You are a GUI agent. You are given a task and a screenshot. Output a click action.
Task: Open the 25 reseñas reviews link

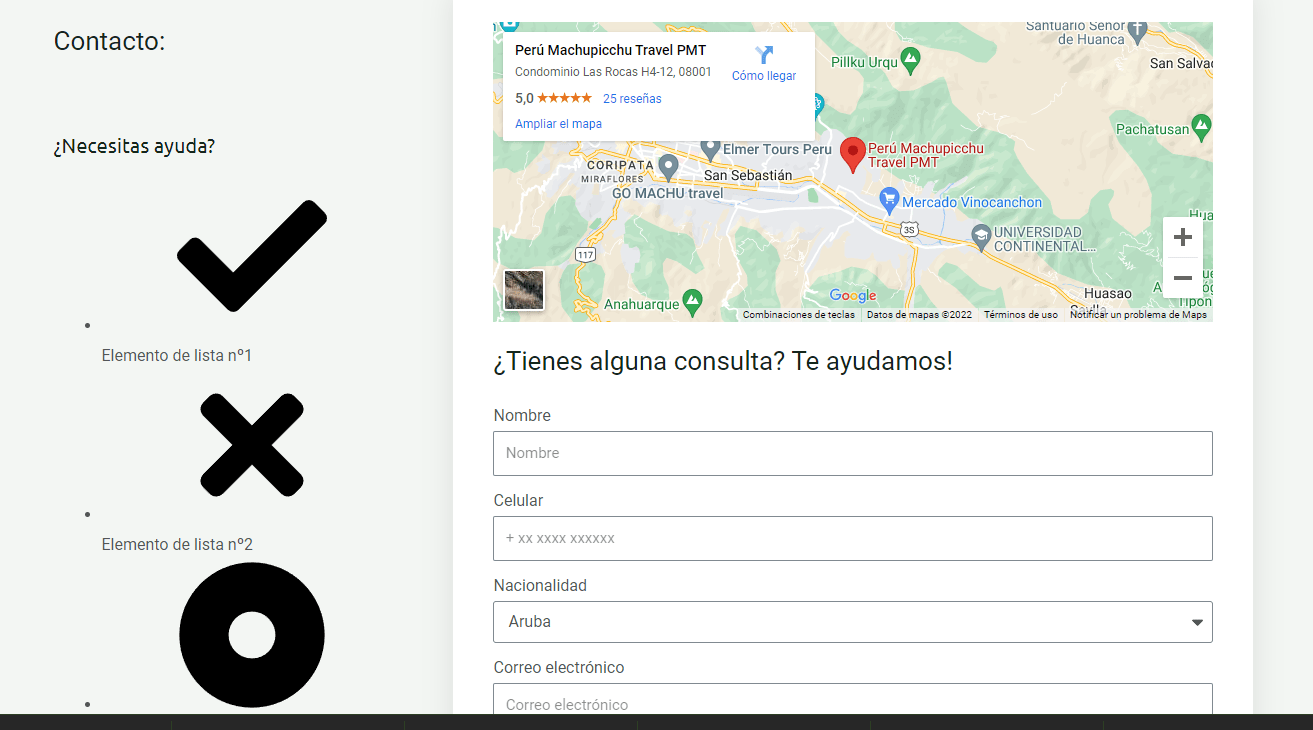tap(632, 99)
